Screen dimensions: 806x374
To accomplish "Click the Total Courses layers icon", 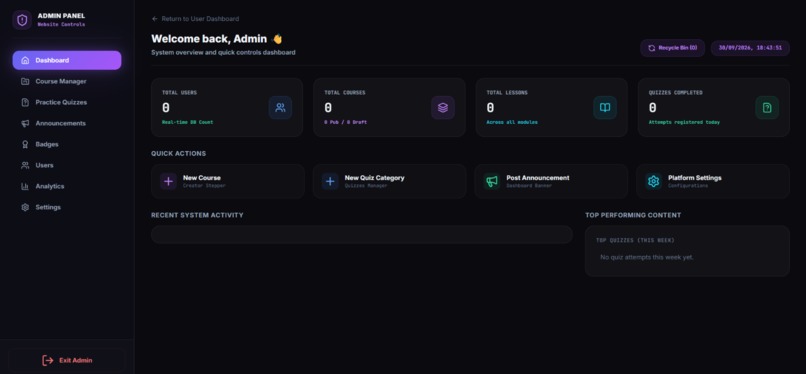I will tap(443, 108).
